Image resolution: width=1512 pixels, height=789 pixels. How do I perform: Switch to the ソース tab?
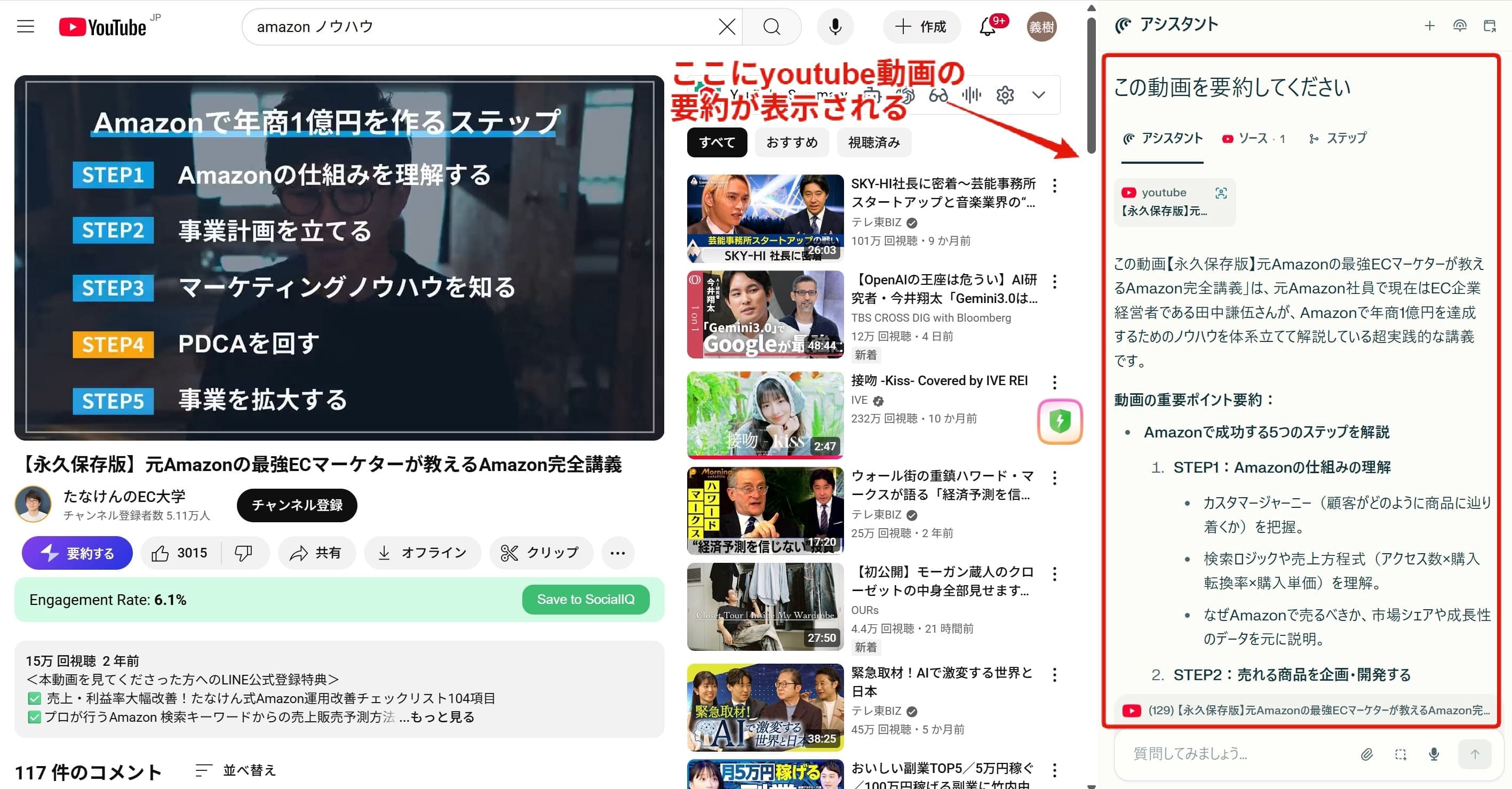pos(1253,139)
